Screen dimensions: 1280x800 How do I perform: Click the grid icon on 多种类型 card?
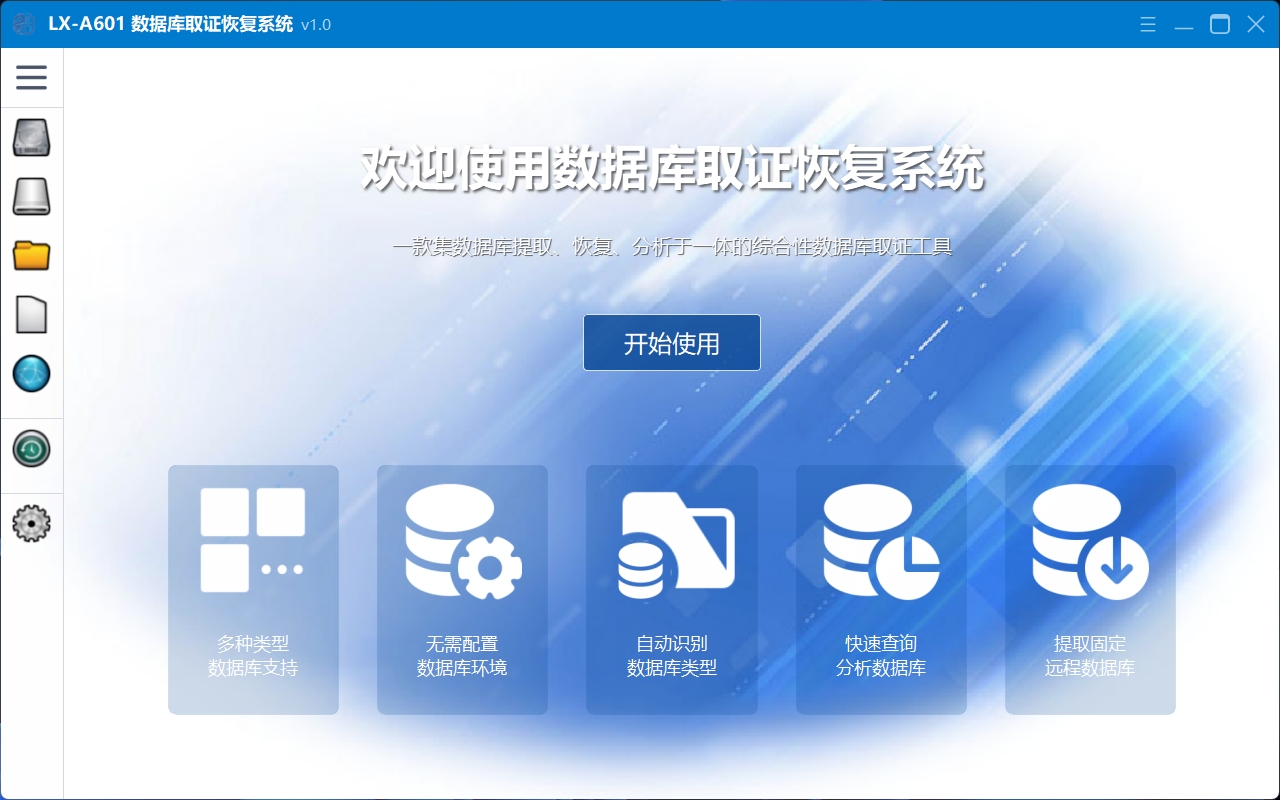(x=253, y=540)
